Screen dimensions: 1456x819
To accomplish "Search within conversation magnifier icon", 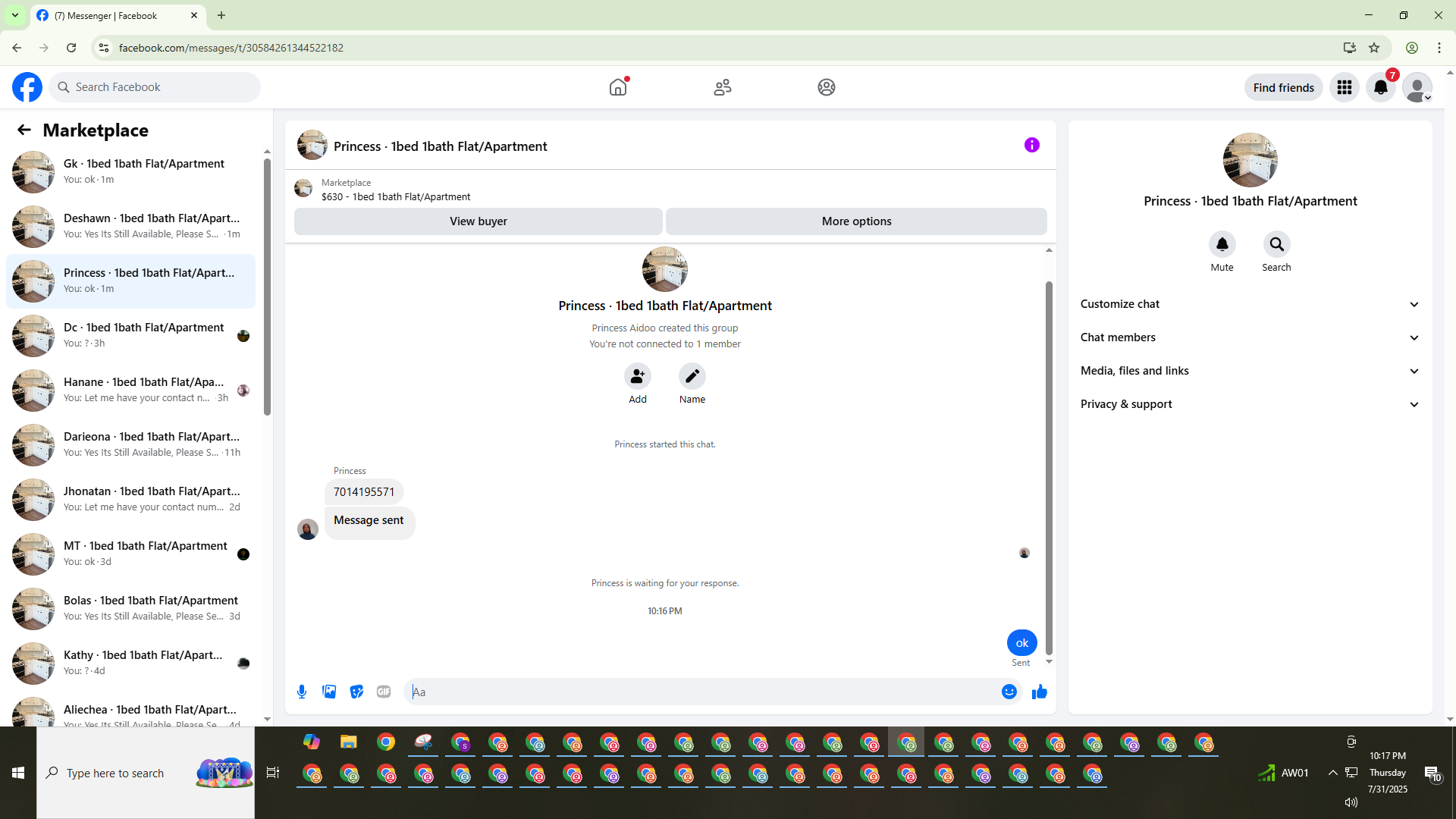I will click(x=1276, y=244).
